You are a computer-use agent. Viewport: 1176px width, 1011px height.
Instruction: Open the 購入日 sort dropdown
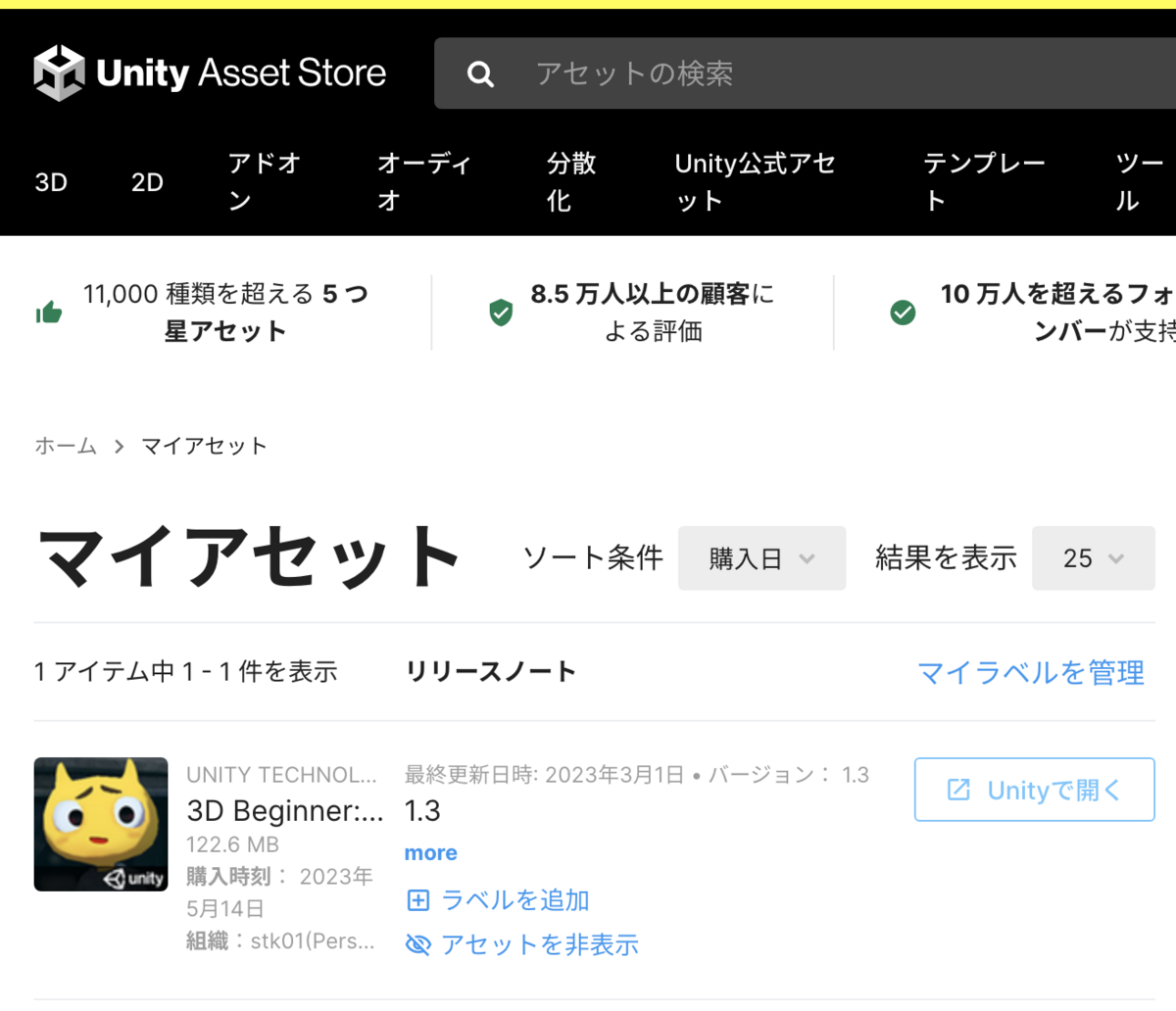pos(761,558)
